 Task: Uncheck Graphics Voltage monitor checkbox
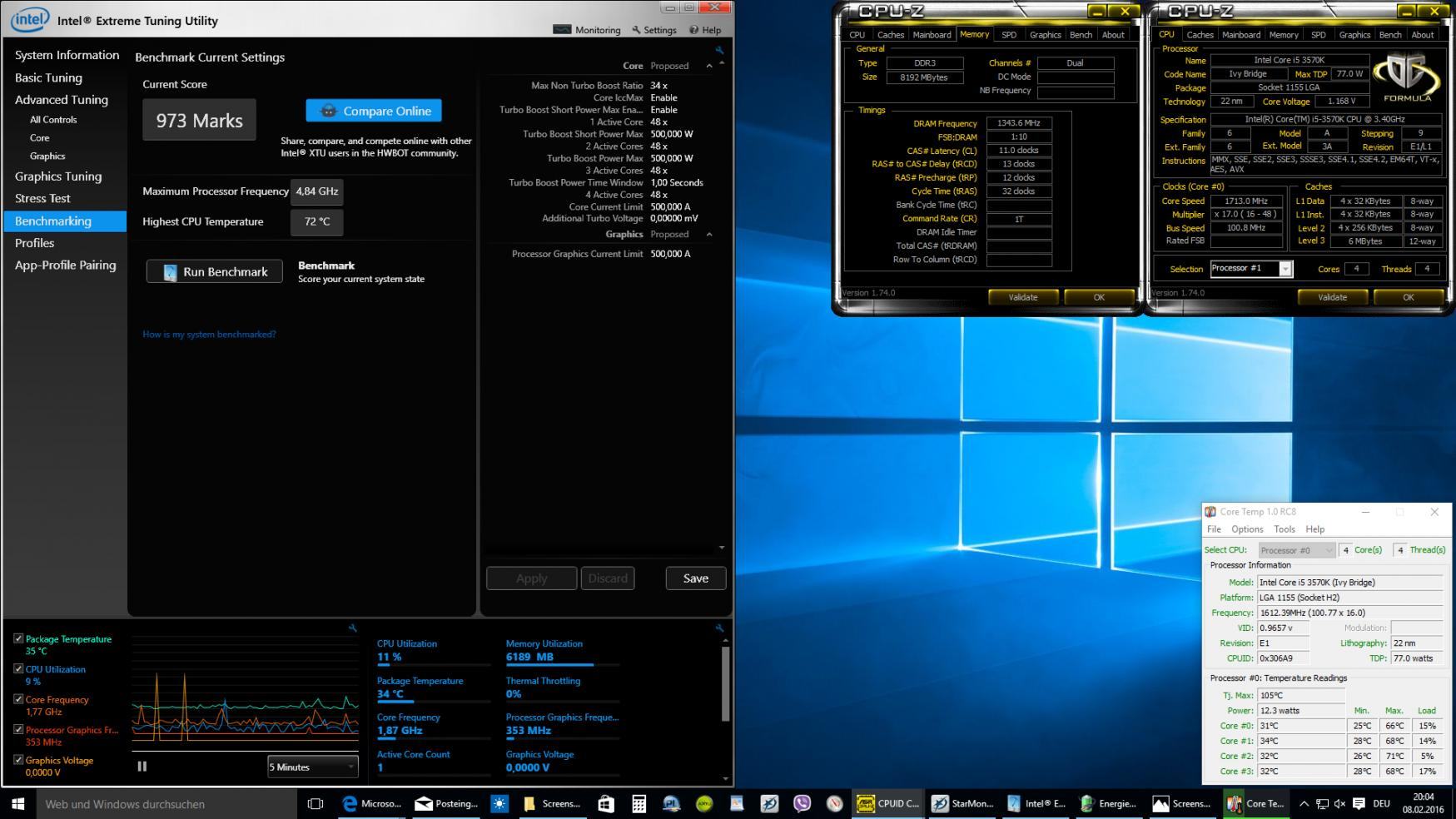coord(18,759)
